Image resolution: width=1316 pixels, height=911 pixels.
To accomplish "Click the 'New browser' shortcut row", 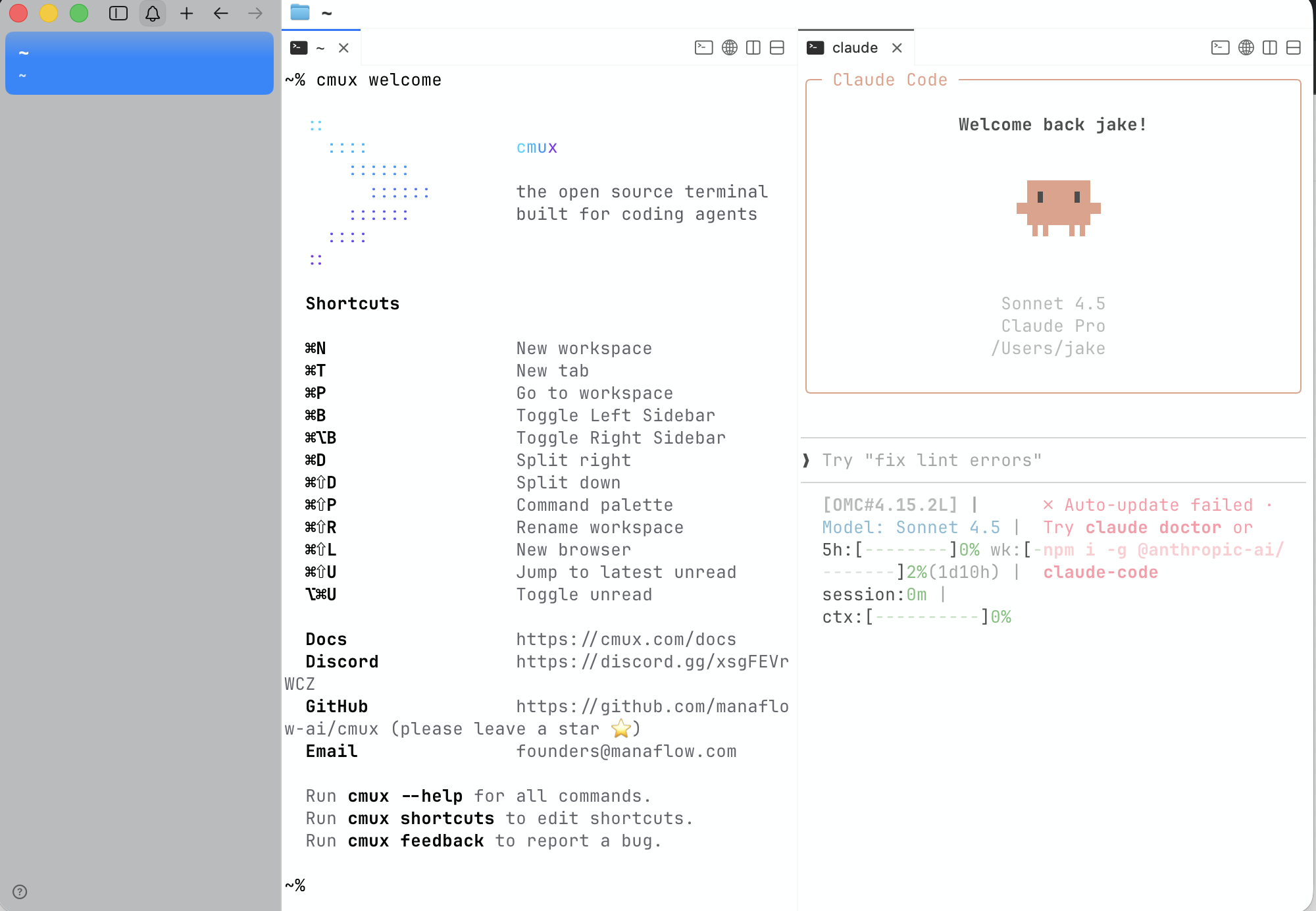I will point(468,550).
